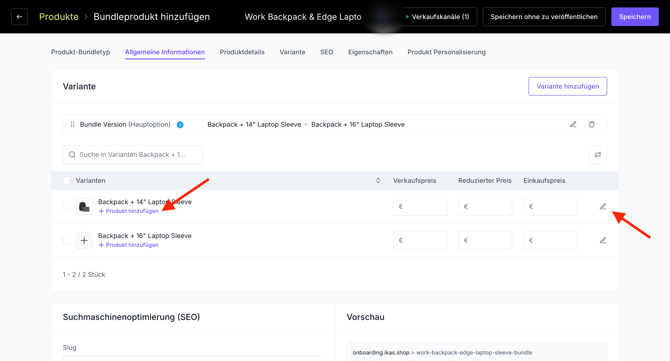Edit the Backpack + 14" Laptop Sleeve variant

point(602,206)
